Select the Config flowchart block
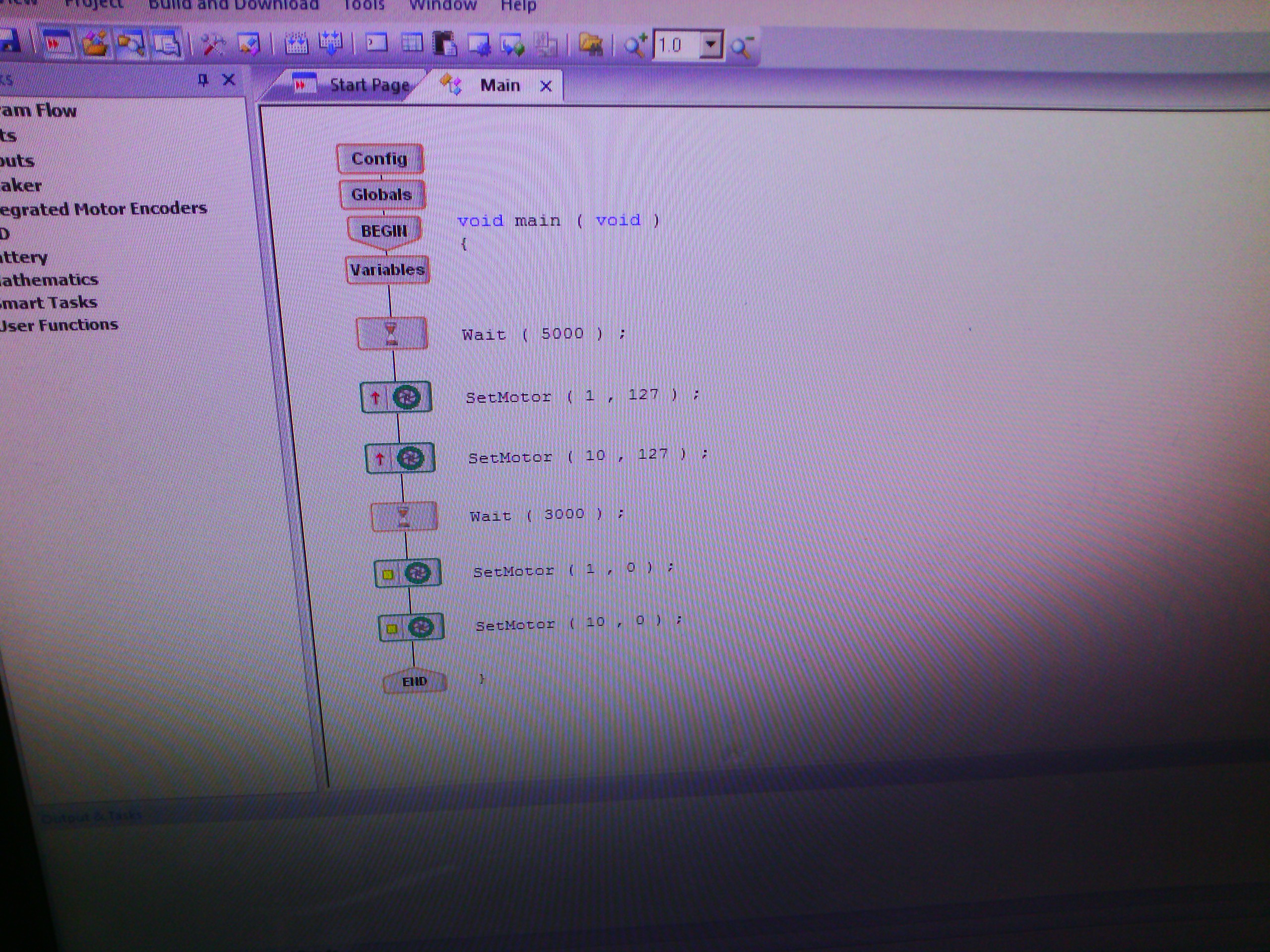The height and width of the screenshot is (952, 1270). click(380, 159)
